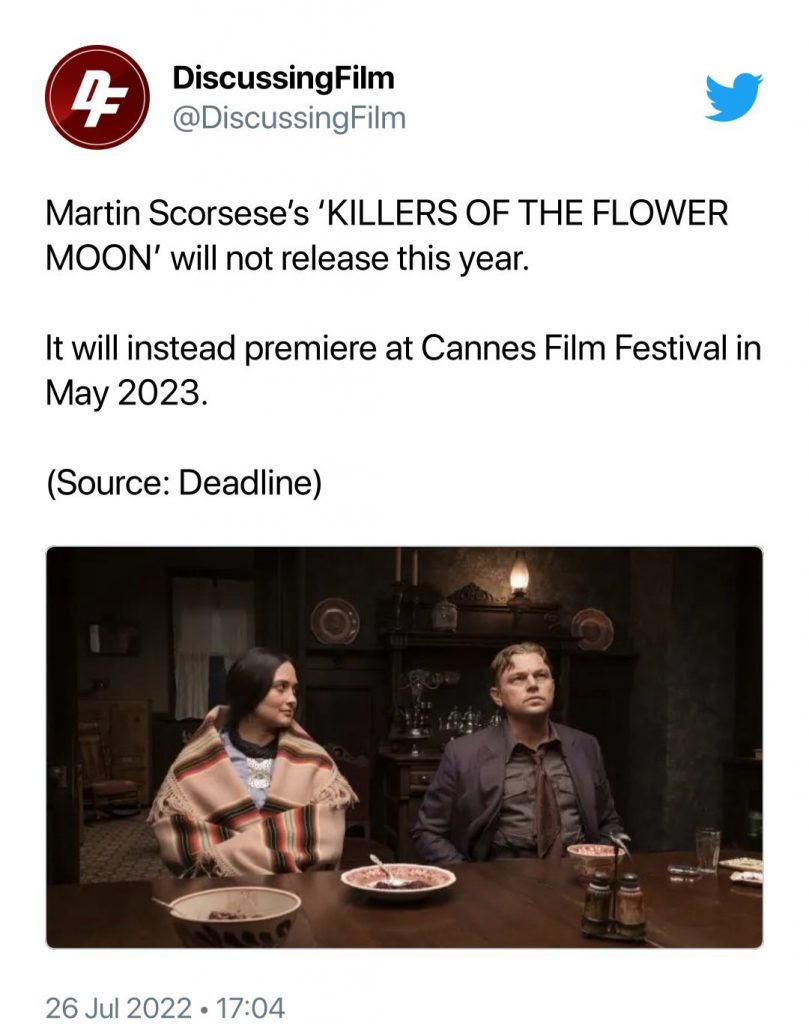Screen dimensions: 809x1024
Task: Click the 'will not release this year' text
Action: (x=349, y=259)
